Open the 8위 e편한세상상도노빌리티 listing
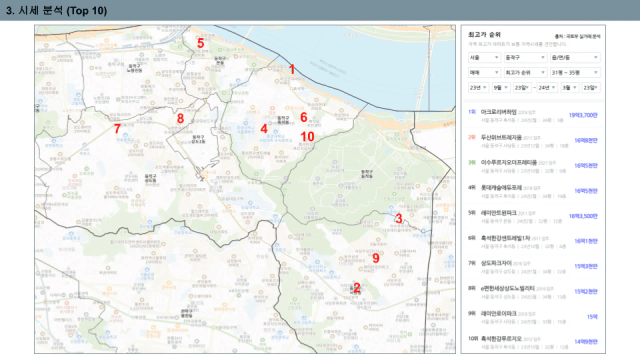Viewport: 640px width, 360px height. coord(533,292)
